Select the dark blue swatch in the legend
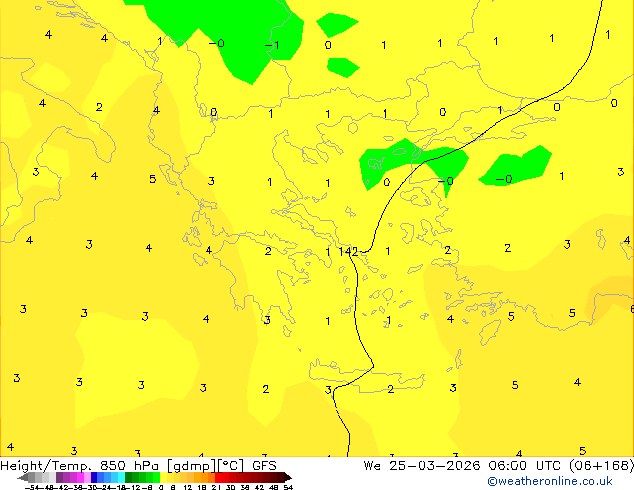The image size is (634, 490). 94,477
